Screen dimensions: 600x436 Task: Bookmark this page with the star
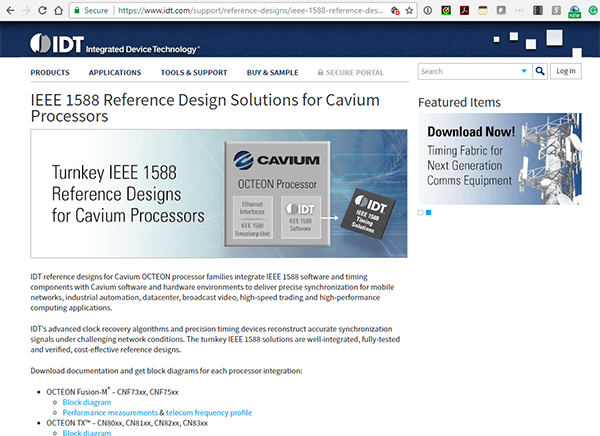(409, 10)
